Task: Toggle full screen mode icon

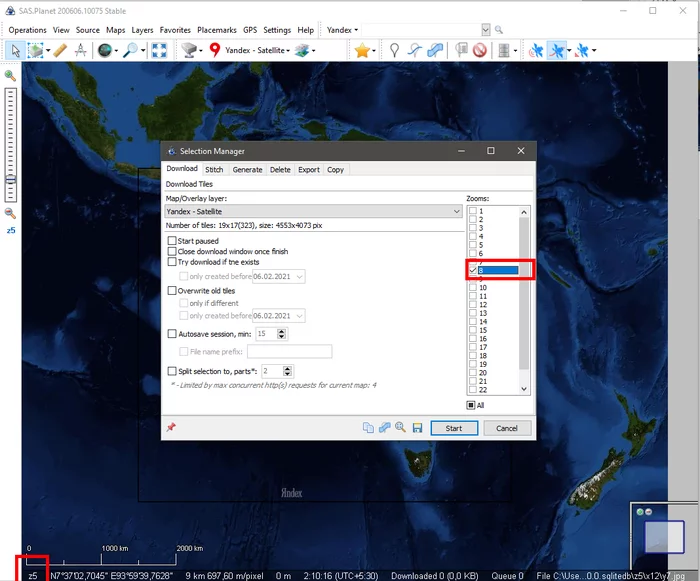Action: [159, 50]
